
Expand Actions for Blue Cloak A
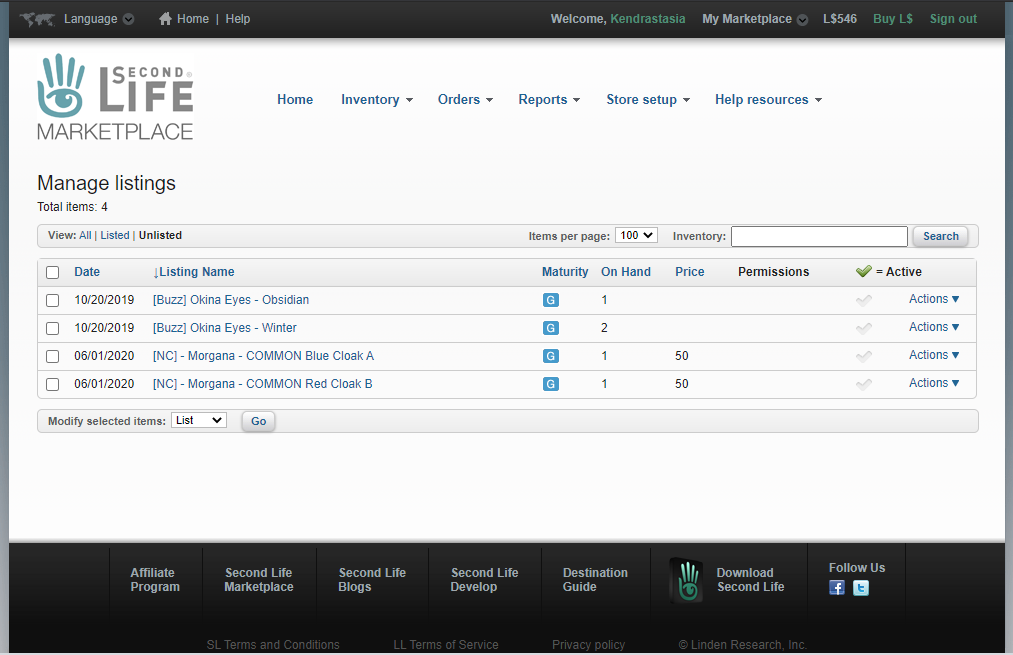pos(934,355)
